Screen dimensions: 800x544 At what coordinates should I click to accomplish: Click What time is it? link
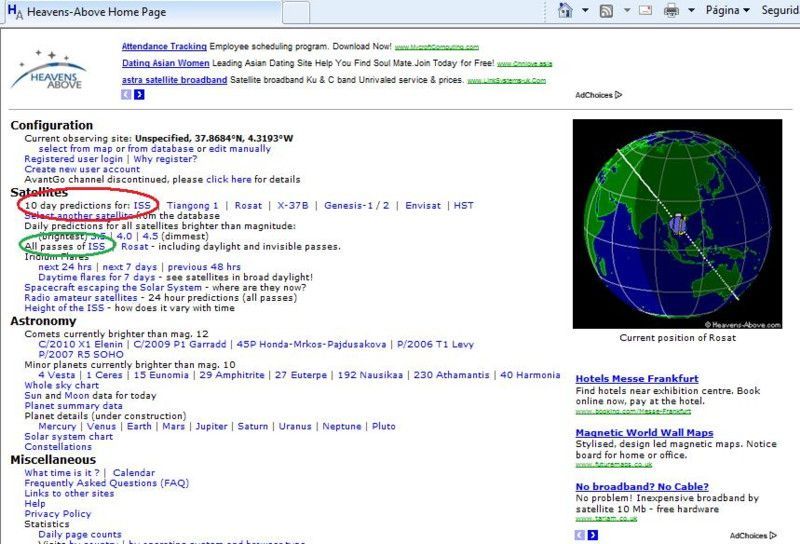[x=62, y=473]
